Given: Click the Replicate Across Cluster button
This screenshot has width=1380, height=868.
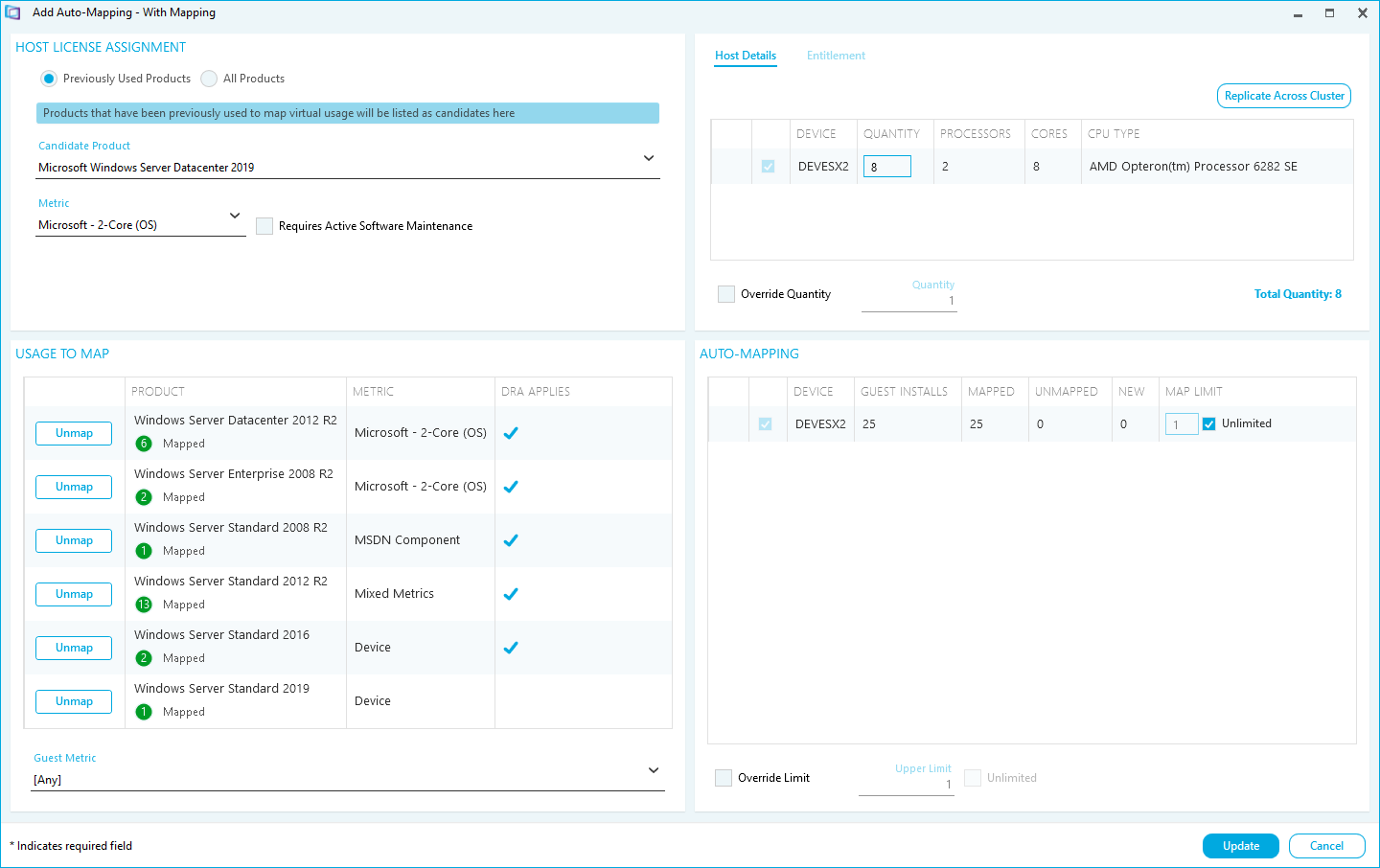Looking at the screenshot, I should [1284, 96].
